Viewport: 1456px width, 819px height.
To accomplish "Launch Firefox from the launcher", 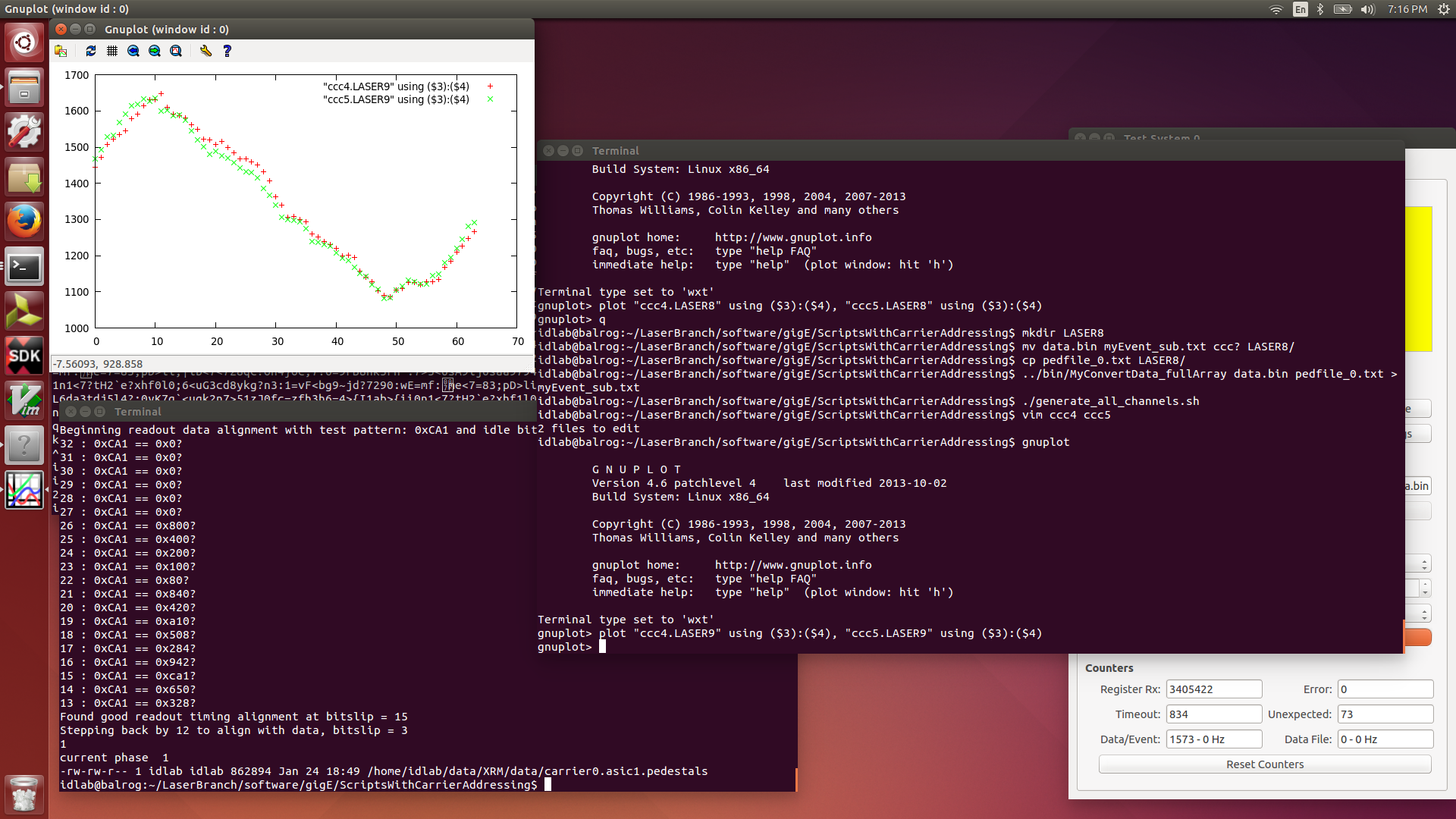I will point(24,221).
